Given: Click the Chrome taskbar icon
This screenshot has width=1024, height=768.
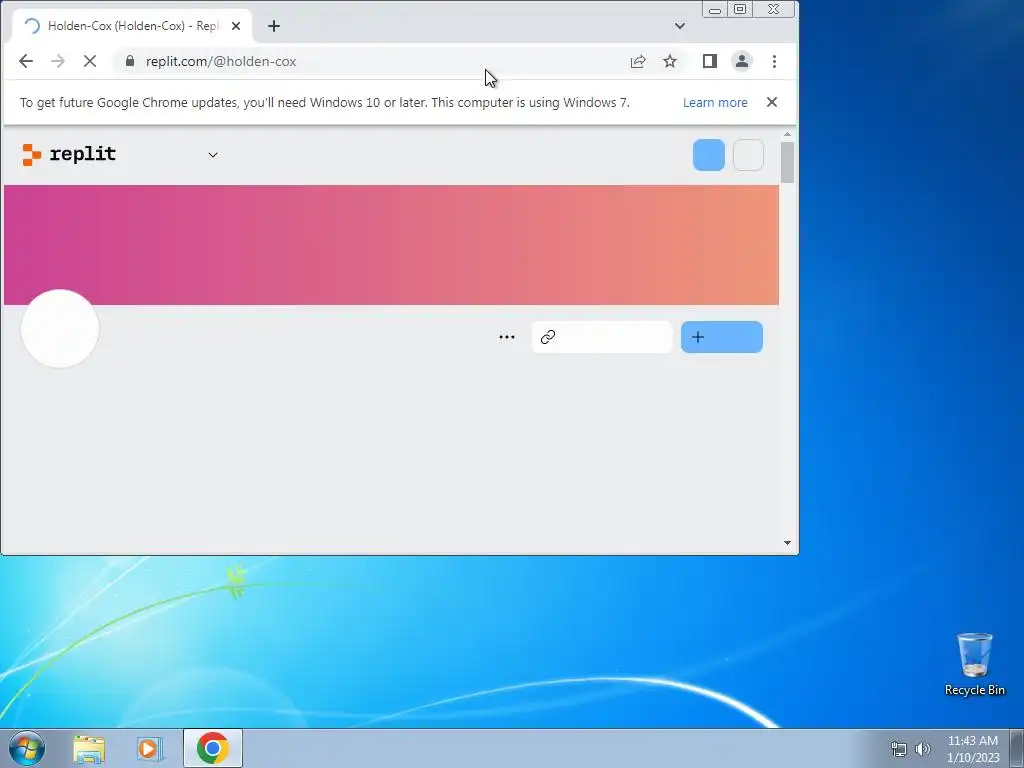Looking at the screenshot, I should pos(212,748).
